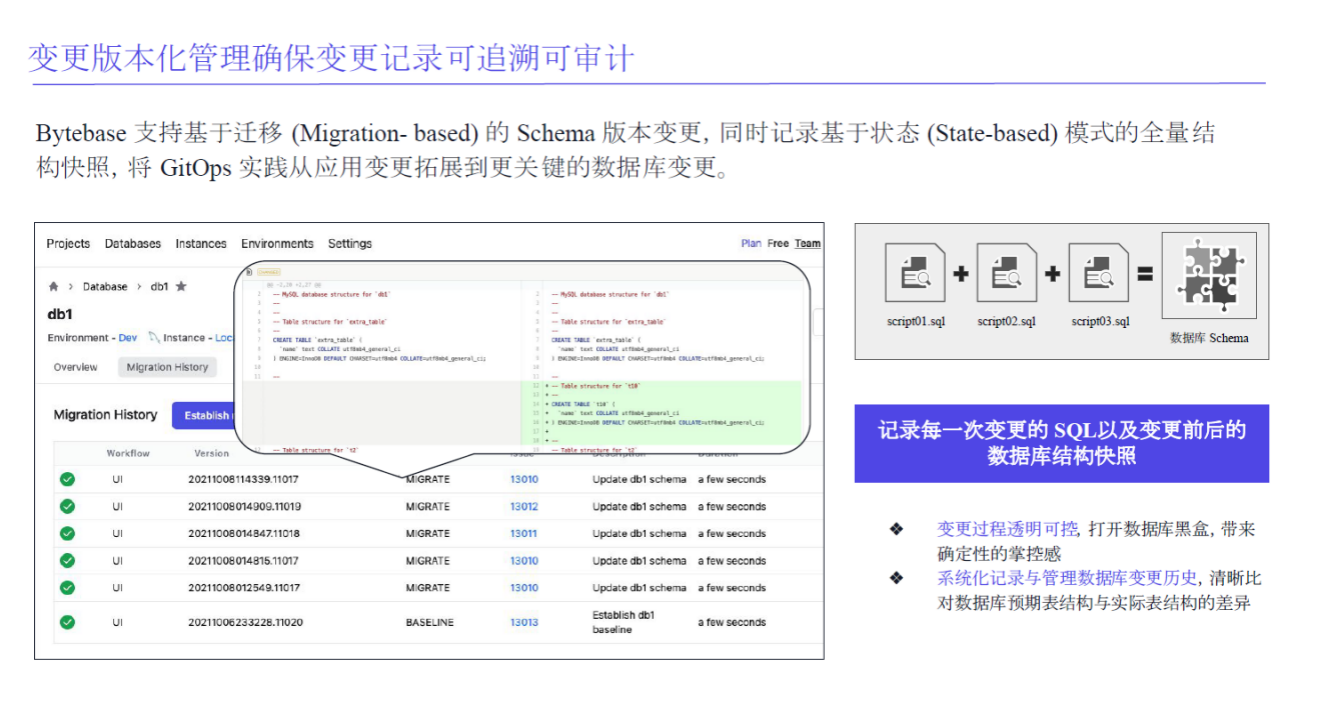Screen dimensions: 1326x706
Task: Switch to the Overview tab
Action: coord(76,367)
